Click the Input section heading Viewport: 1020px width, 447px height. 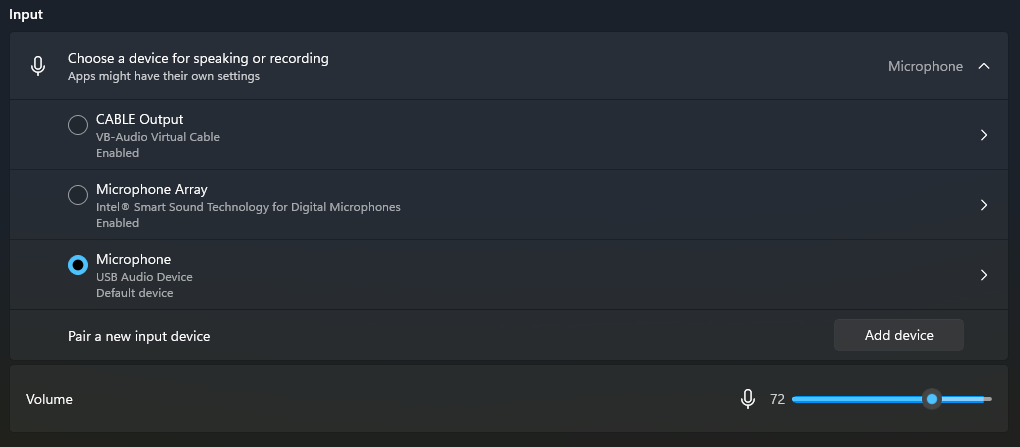(26, 15)
